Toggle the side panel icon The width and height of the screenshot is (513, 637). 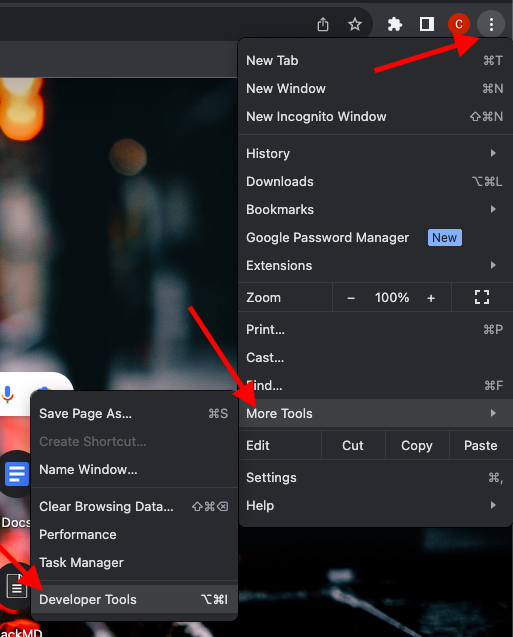pos(426,24)
